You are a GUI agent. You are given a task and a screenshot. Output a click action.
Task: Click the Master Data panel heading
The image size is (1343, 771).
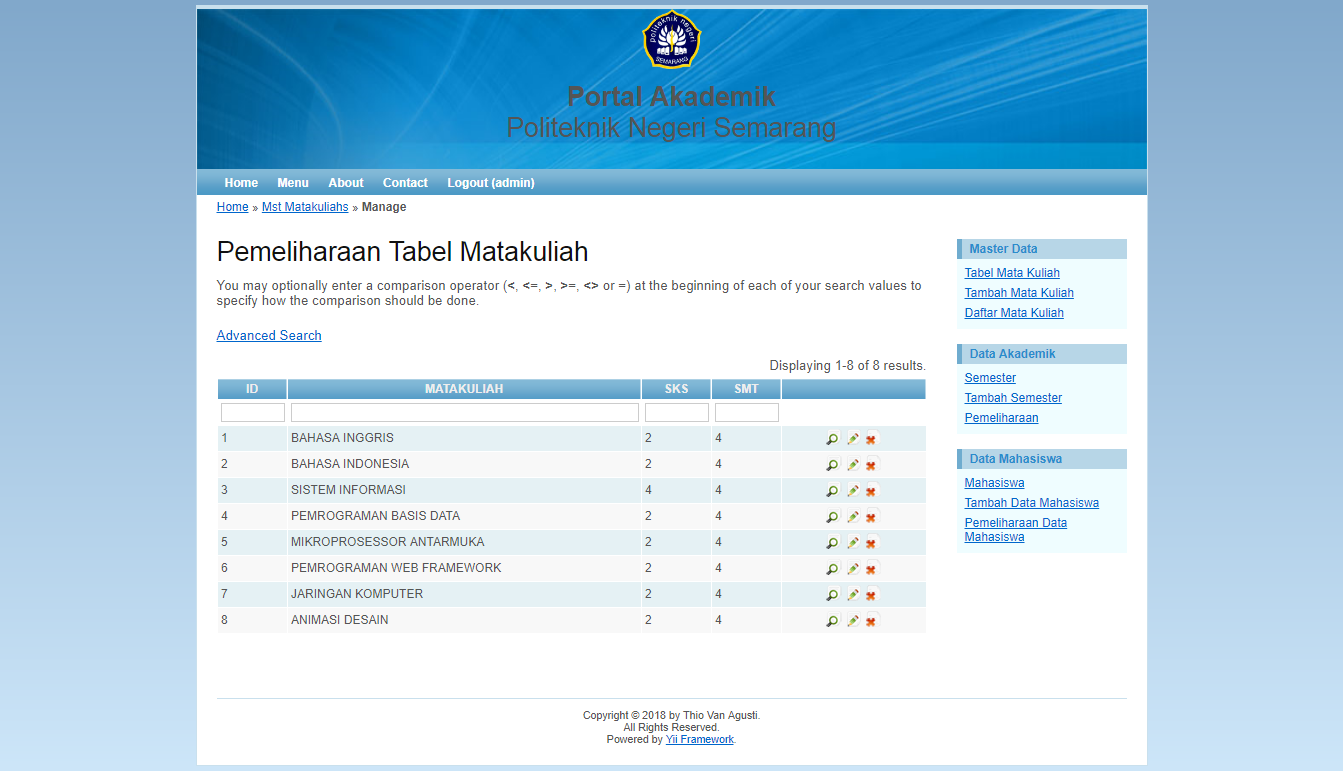click(1042, 249)
